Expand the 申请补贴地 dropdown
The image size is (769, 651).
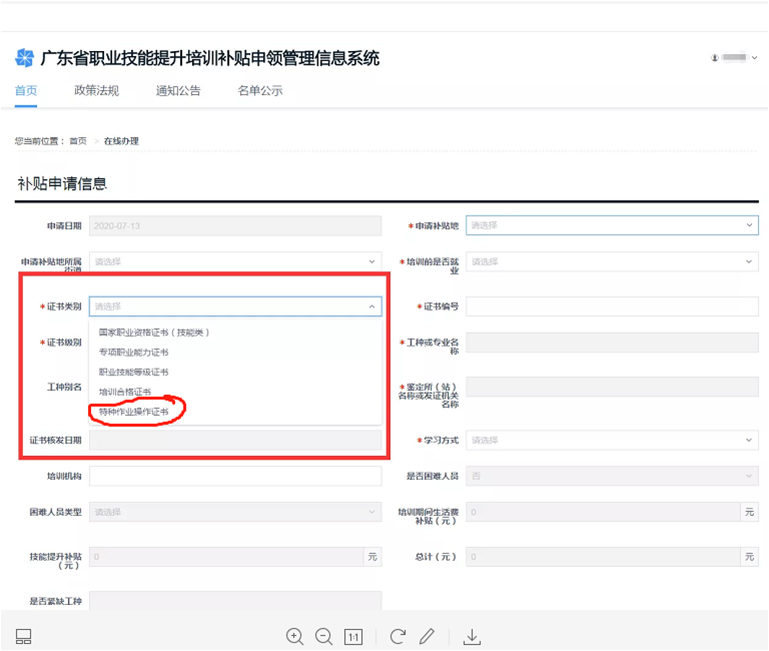click(x=612, y=226)
